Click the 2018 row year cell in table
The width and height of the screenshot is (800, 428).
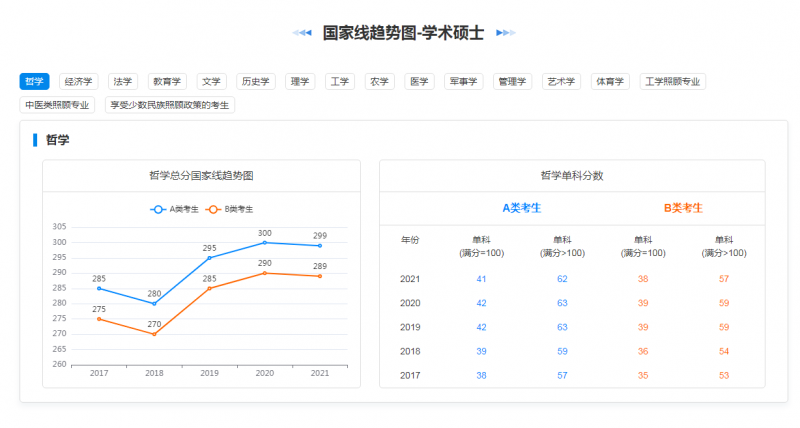click(410, 351)
